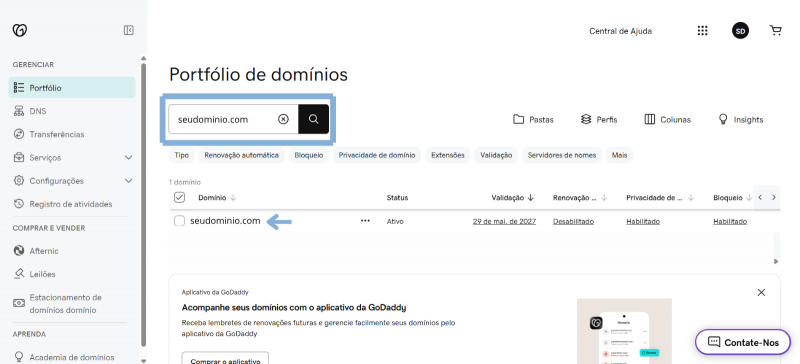This screenshot has width=800, height=364.
Task: Click Habilitado under Privacidade column
Action: tap(643, 222)
